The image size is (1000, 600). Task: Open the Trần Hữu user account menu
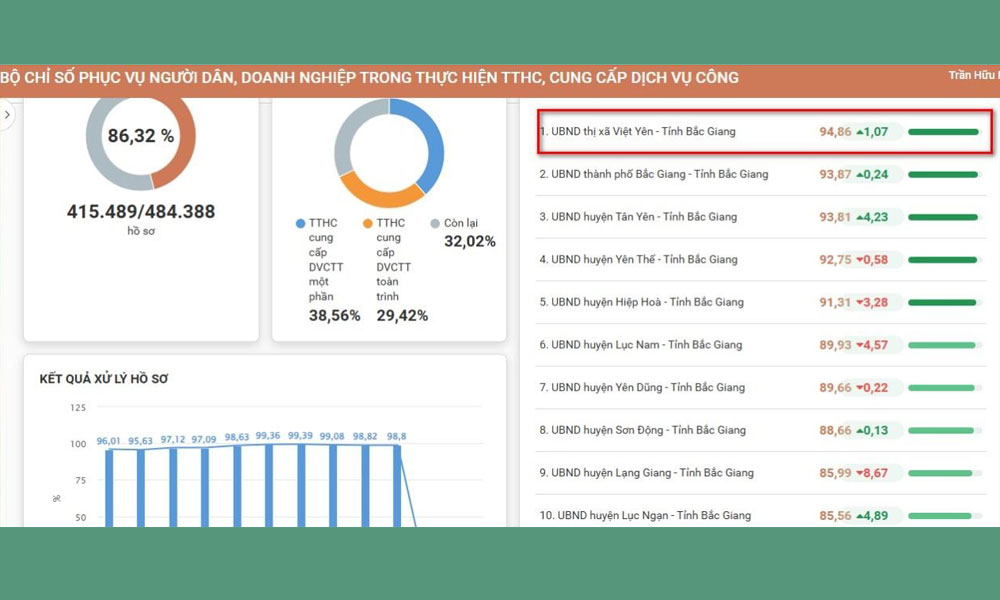pos(973,76)
